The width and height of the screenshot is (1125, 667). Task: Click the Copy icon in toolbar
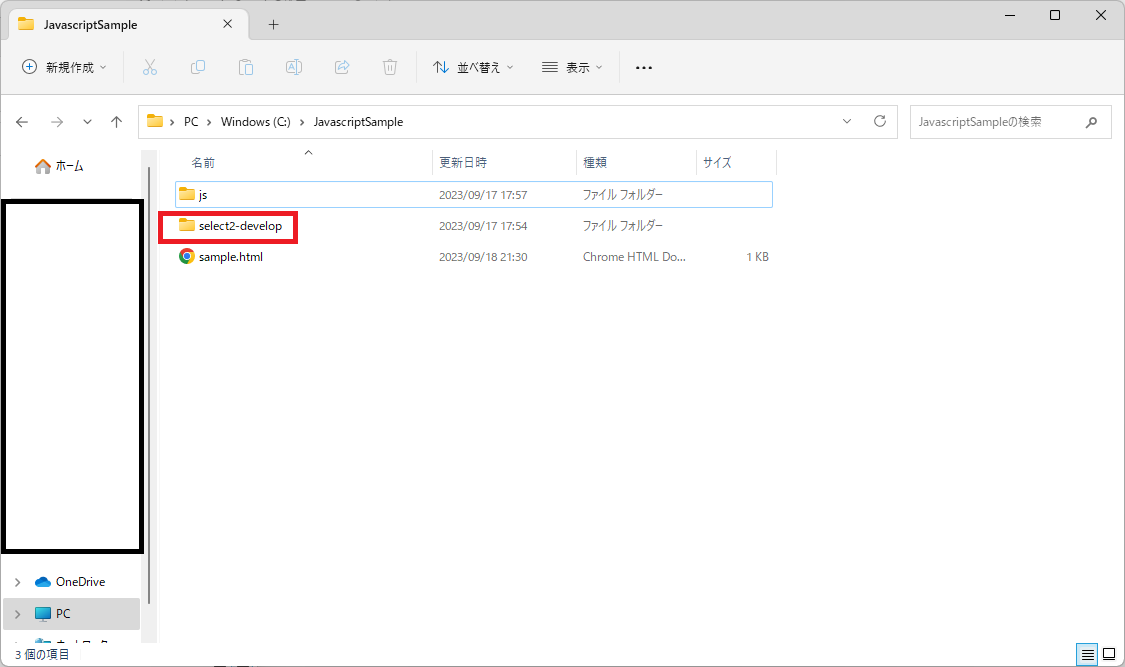pyautogui.click(x=198, y=67)
